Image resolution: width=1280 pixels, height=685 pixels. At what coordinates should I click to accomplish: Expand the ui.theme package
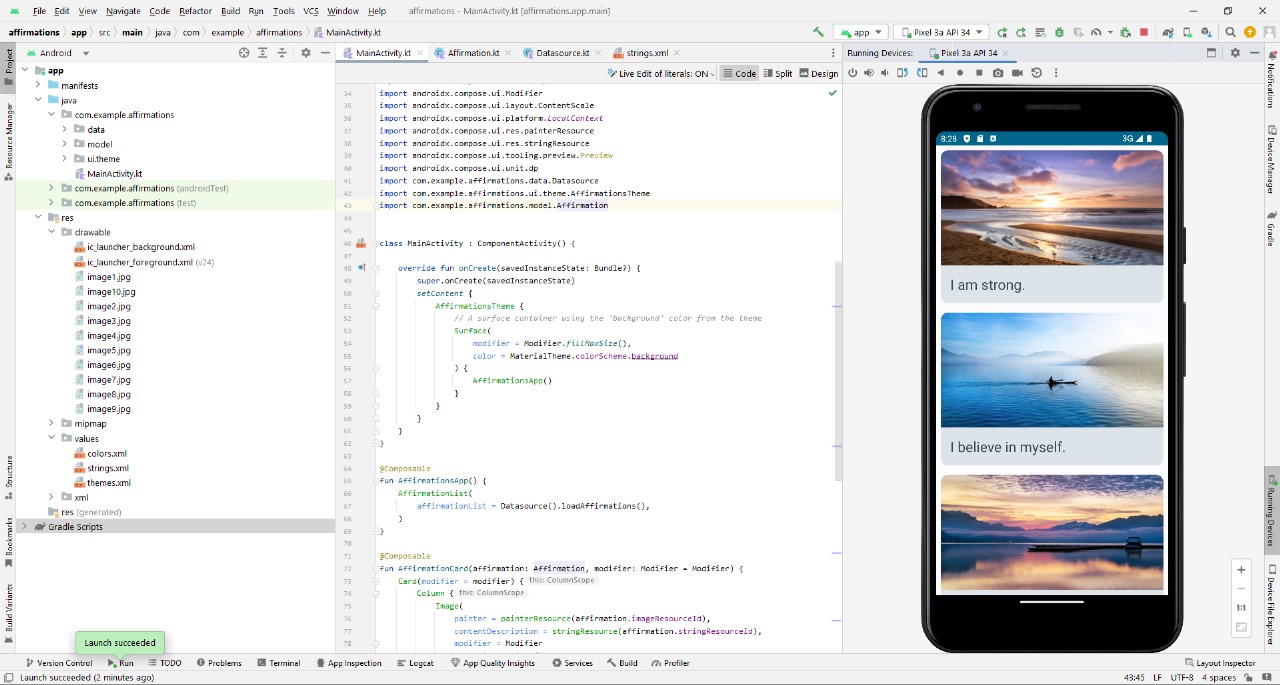click(65, 159)
